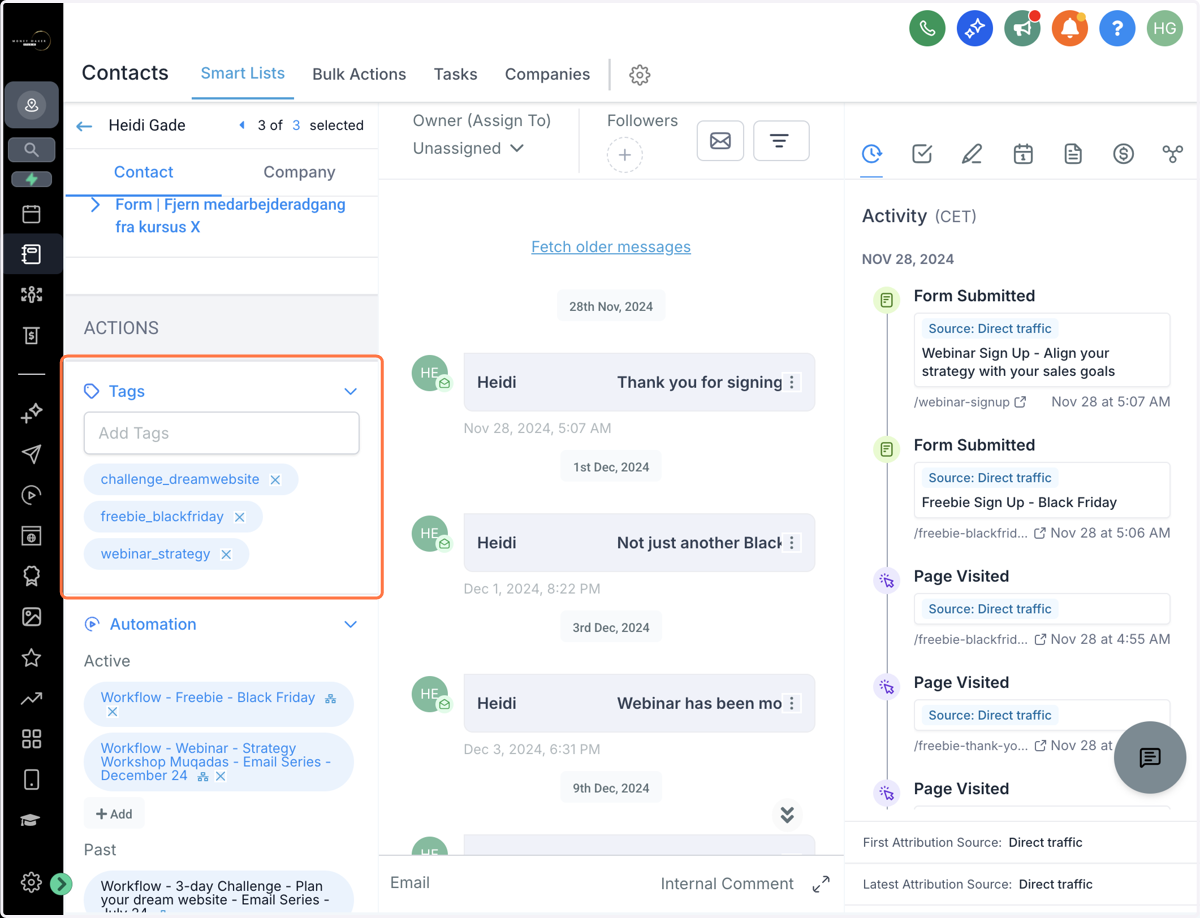
Task: Remove the webinar_strategy tag
Action: (x=226, y=554)
